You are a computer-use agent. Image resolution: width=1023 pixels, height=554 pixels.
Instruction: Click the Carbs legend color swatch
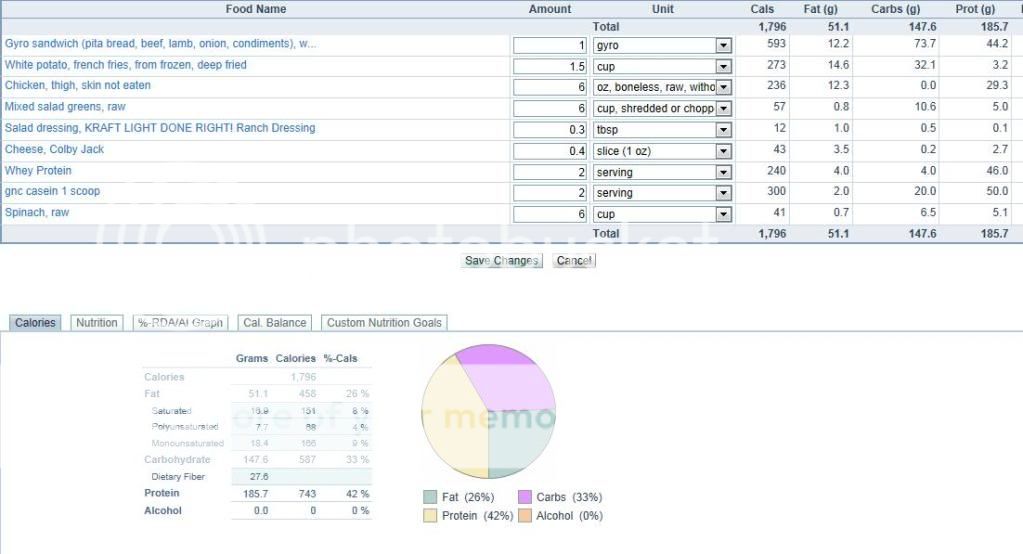525,497
